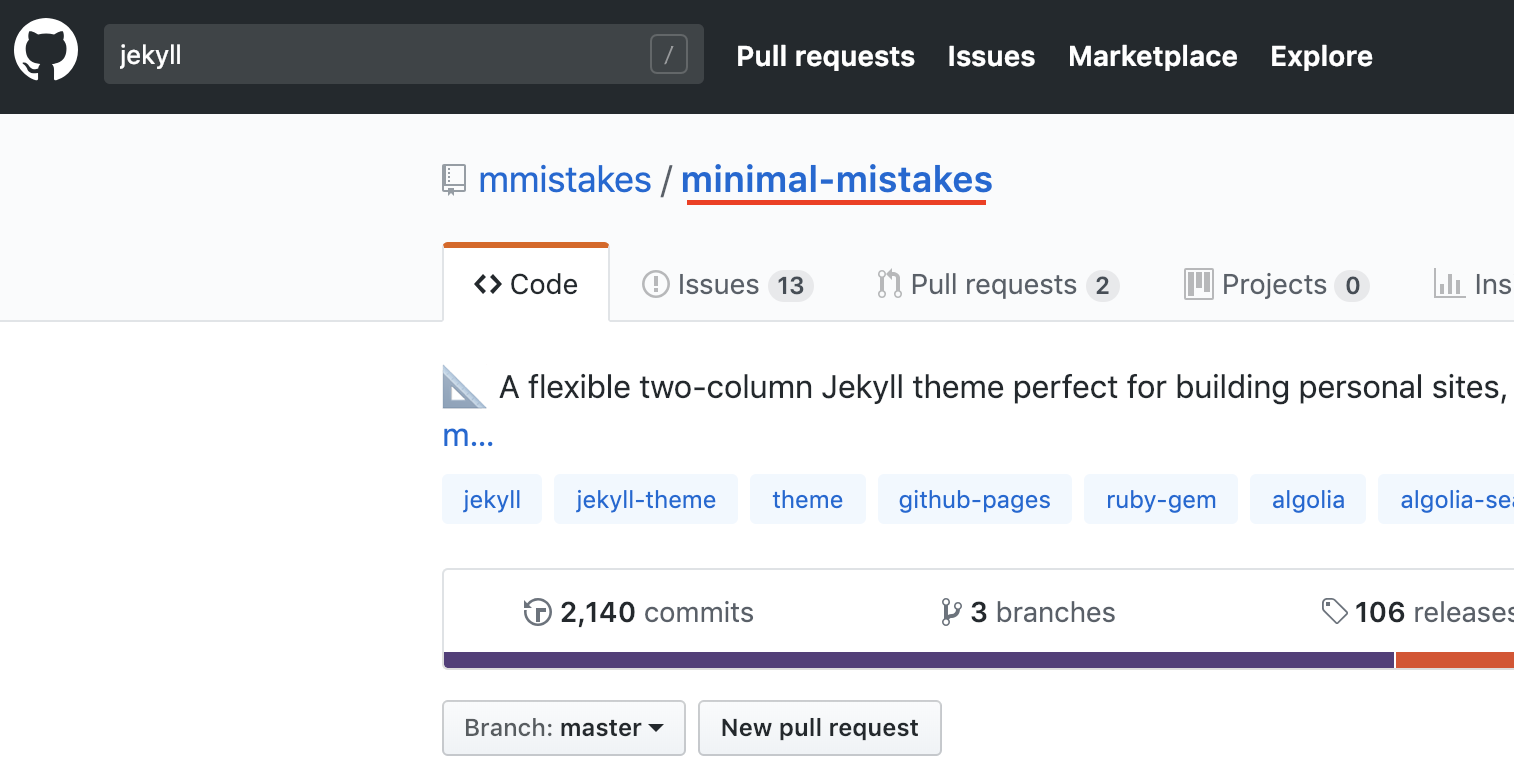The image size is (1514, 758).
Task: Select the 'ruby-gem' topic tag
Action: click(1161, 499)
